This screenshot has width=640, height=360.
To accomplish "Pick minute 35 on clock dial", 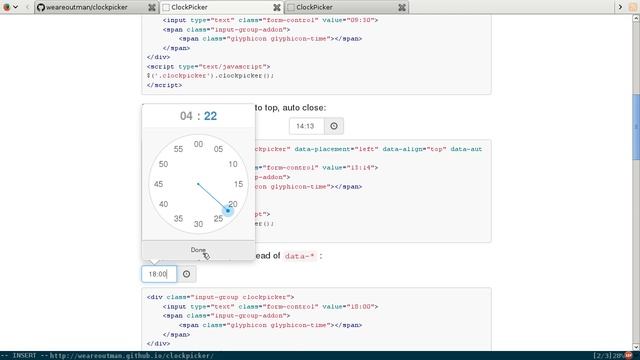I will [x=178, y=219].
